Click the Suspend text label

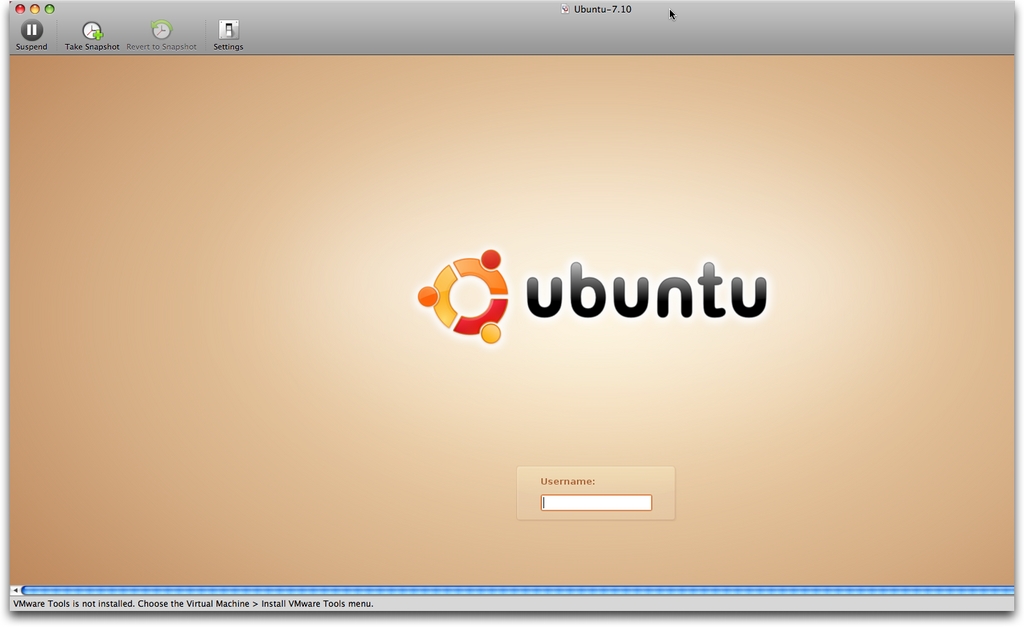(x=32, y=47)
